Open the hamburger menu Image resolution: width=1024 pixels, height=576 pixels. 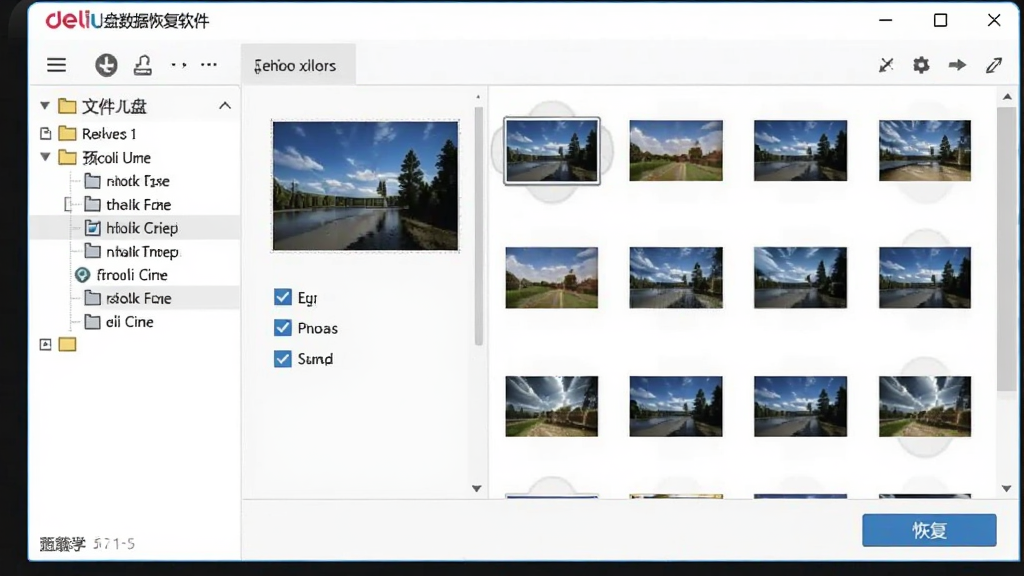[56, 65]
